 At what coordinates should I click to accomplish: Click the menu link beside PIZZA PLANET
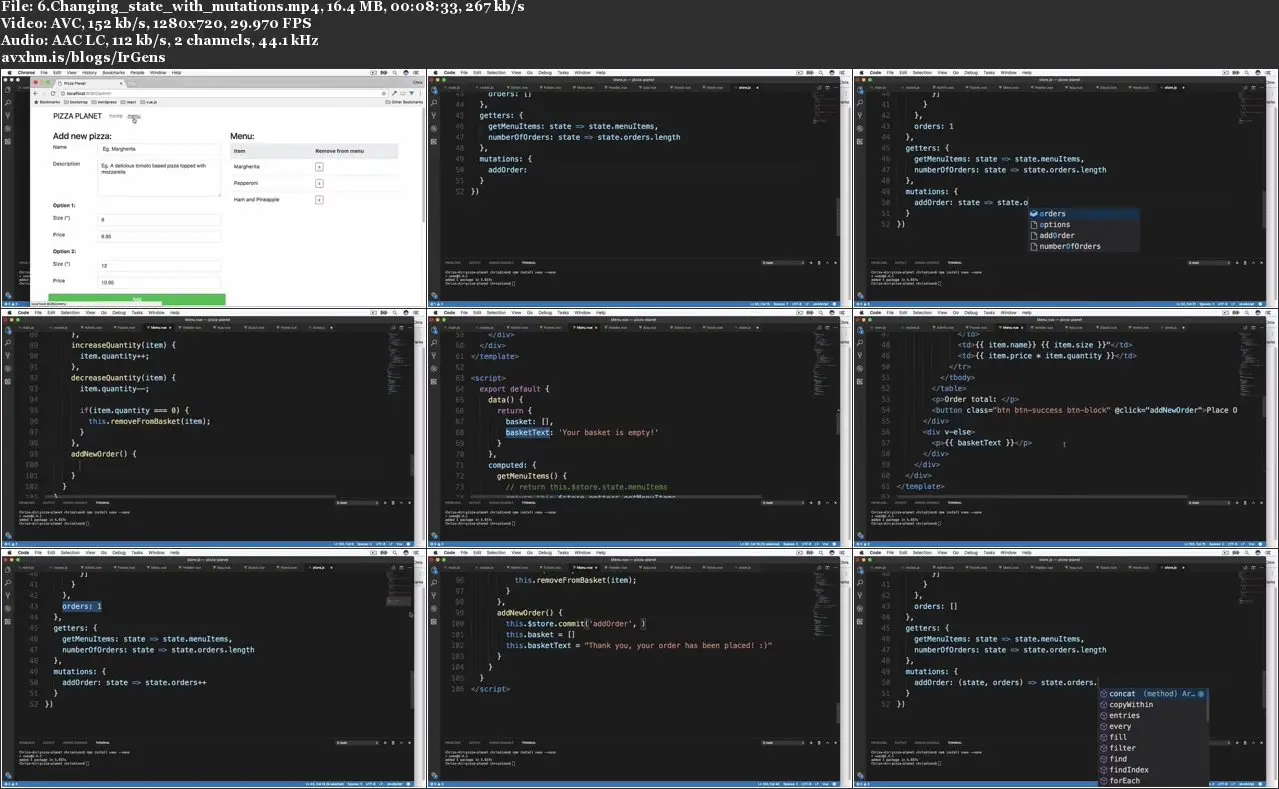(134, 116)
